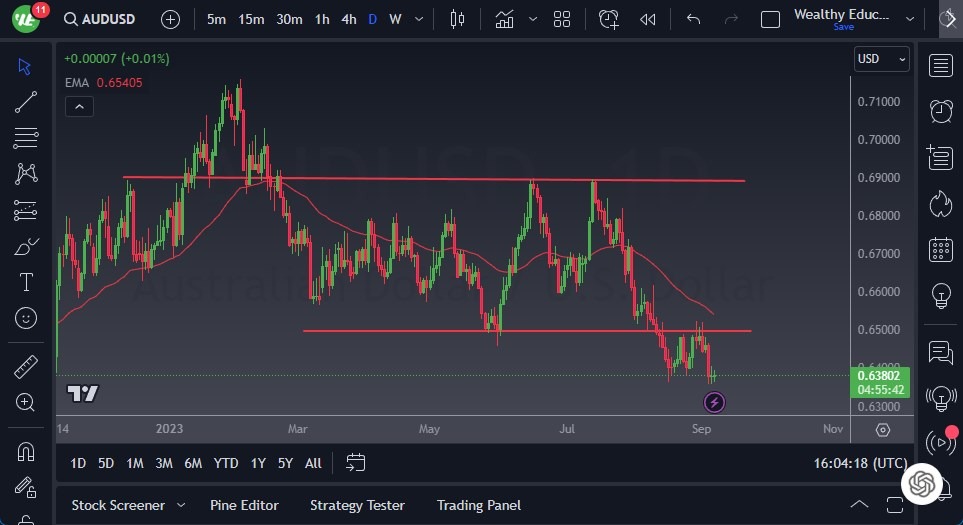Undo the last chart action

[x=693, y=20]
